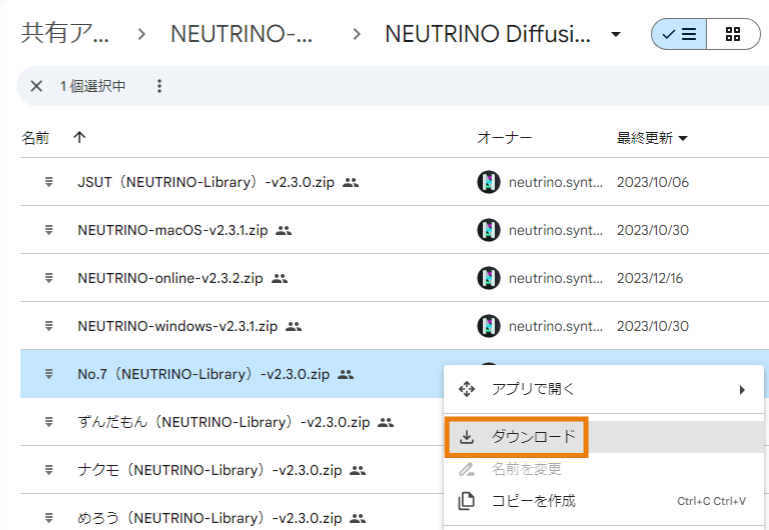Screen dimensions: 769x530
Task: Open the three-dot more actions menu
Action: pyautogui.click(x=159, y=86)
